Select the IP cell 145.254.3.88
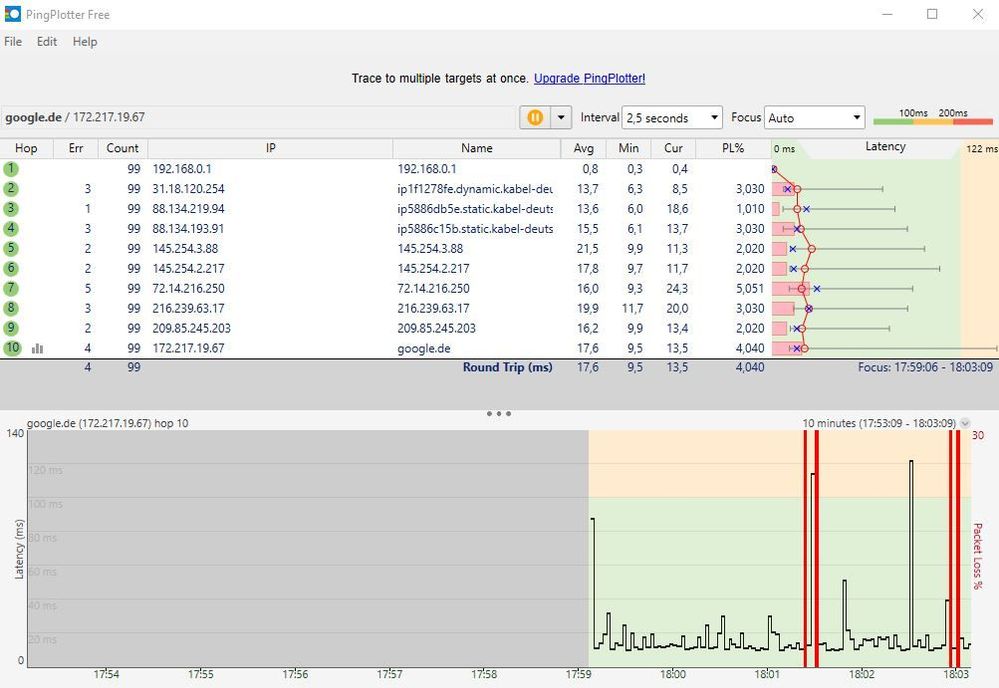Viewport: 999px width, 688px height. 185,248
